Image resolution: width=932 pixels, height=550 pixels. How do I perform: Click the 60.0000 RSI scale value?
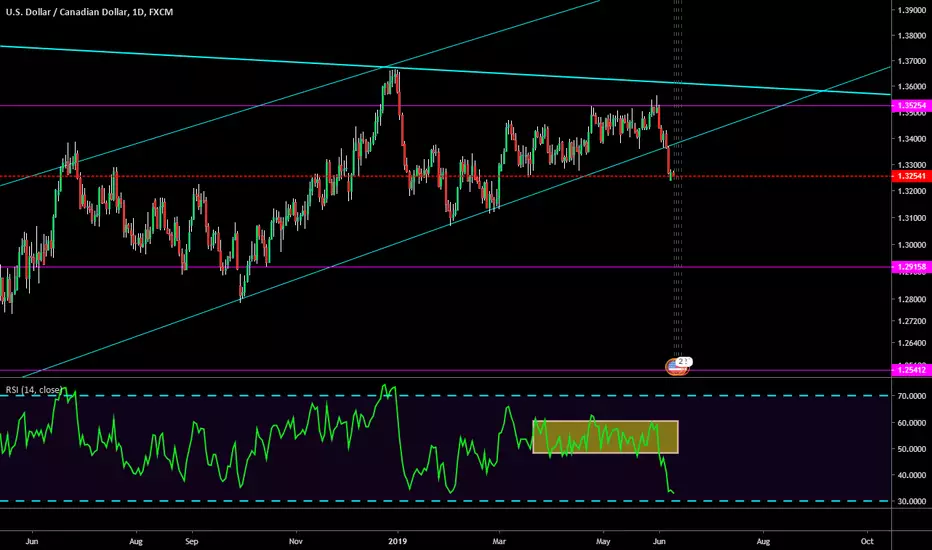point(912,423)
